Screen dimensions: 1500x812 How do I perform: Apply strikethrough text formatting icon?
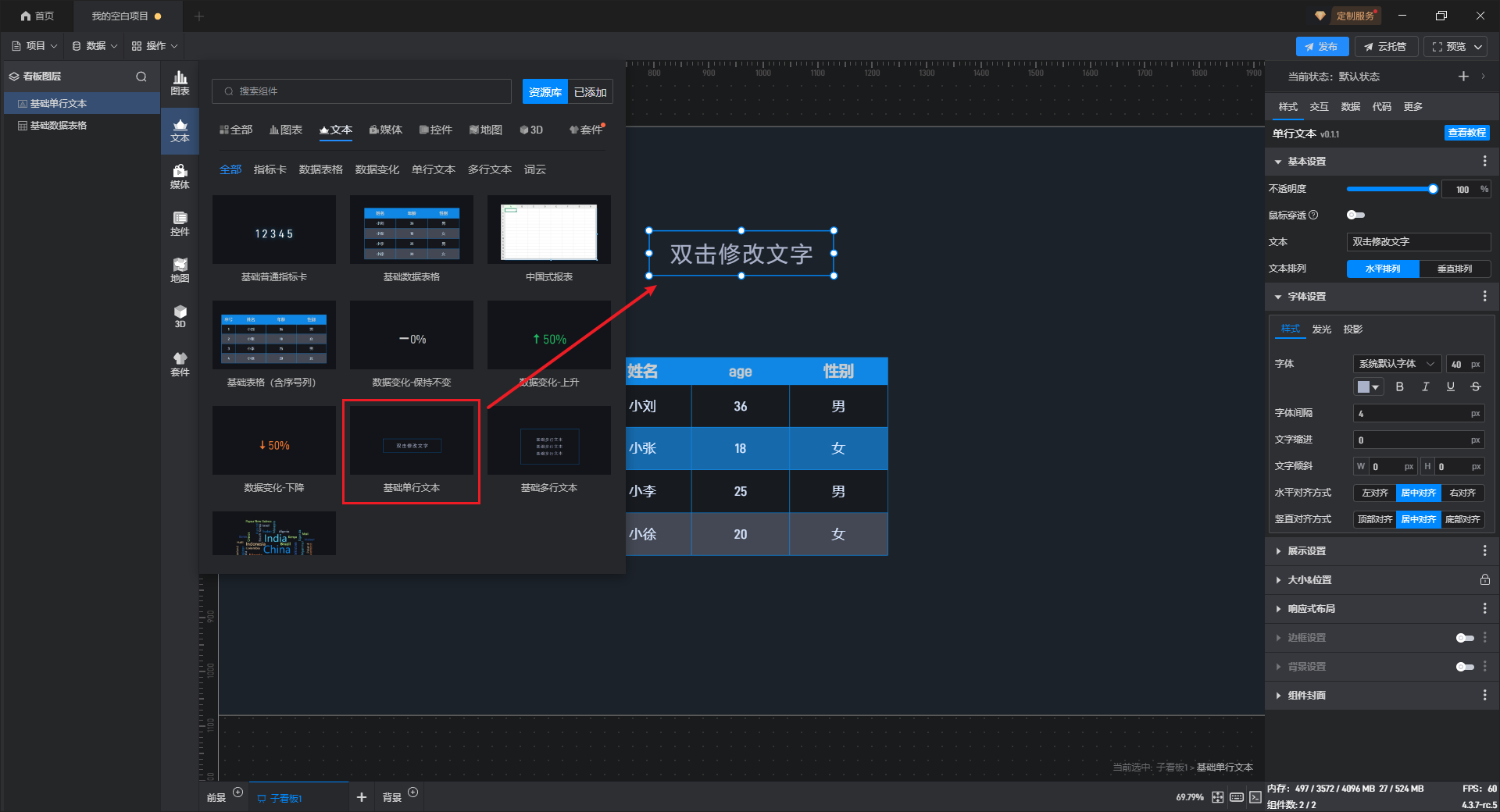coord(1475,386)
